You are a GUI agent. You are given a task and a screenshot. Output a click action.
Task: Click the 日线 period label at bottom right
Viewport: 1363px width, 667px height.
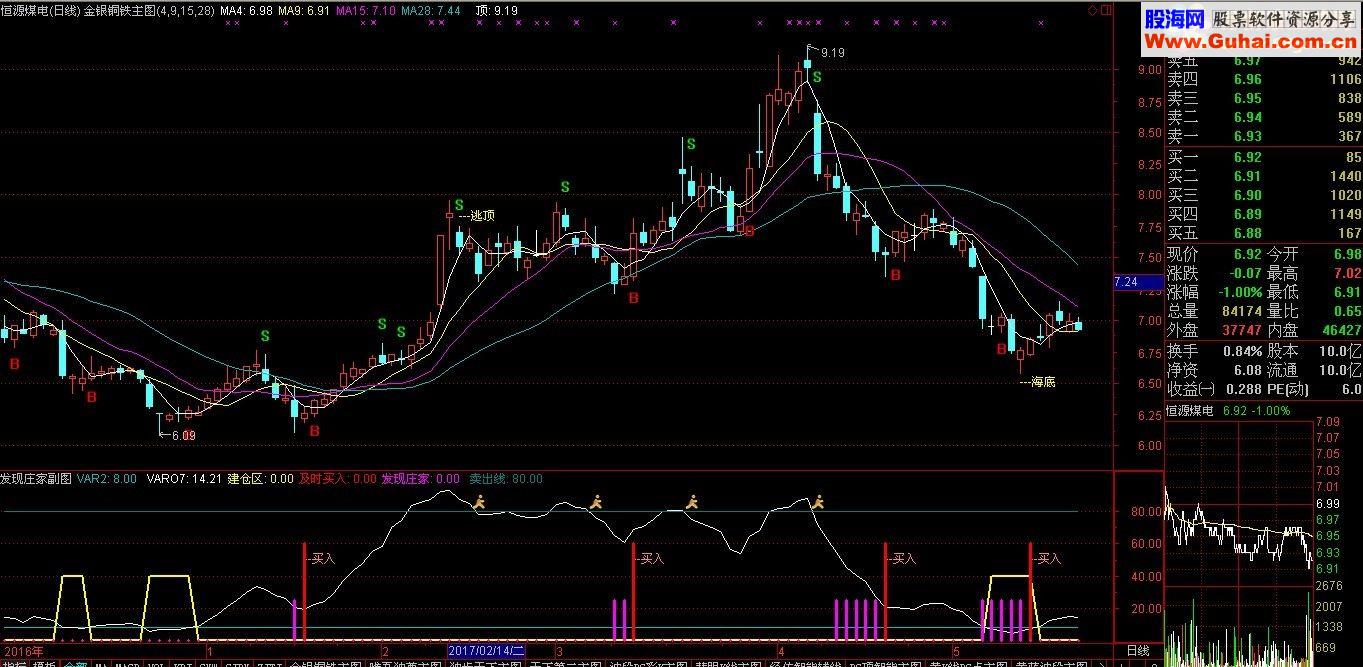1138,650
